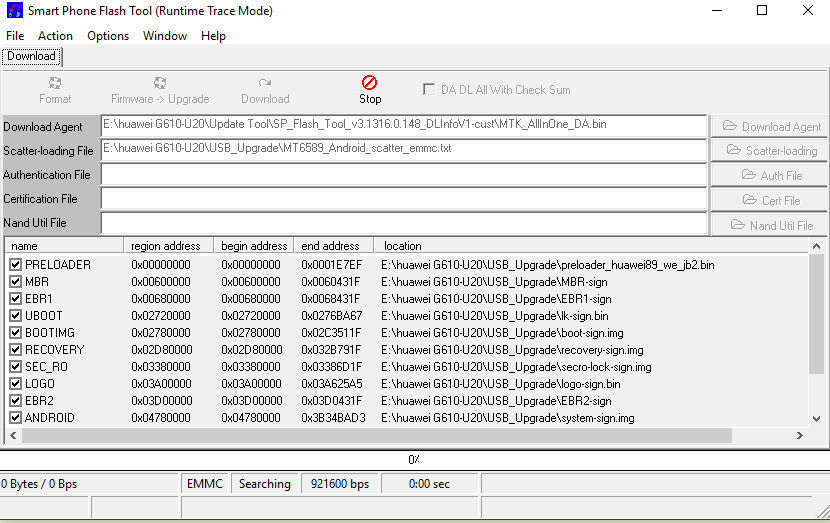Uncheck the BOOTIMG partition checkbox

pyautogui.click(x=15, y=332)
